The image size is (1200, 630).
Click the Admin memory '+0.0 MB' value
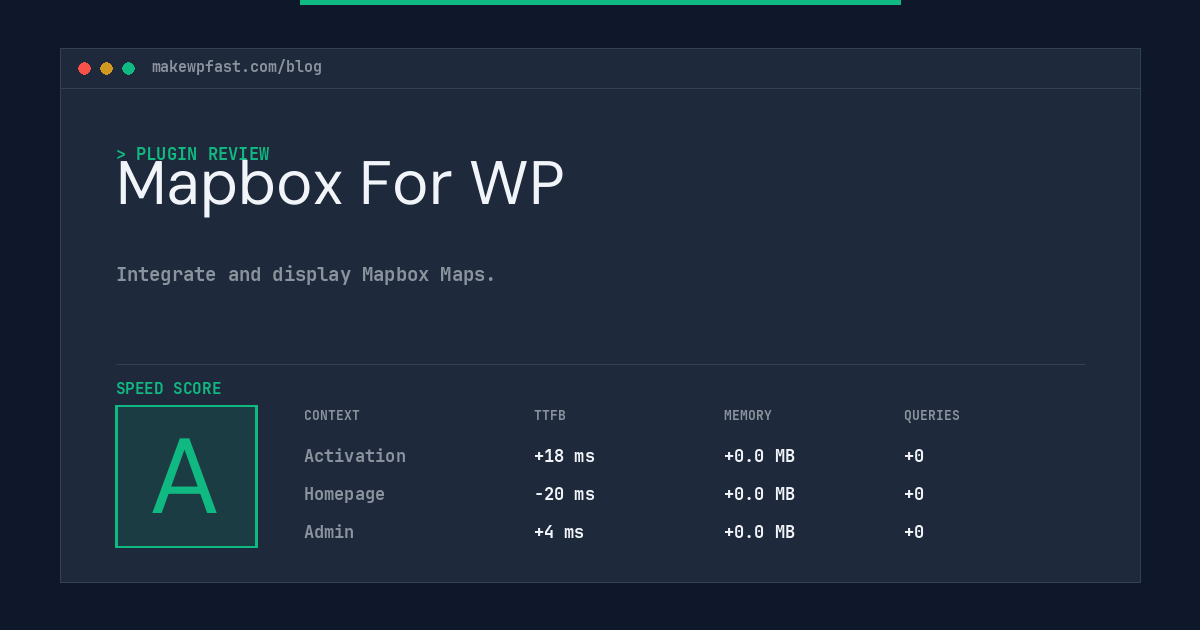[x=759, y=532]
